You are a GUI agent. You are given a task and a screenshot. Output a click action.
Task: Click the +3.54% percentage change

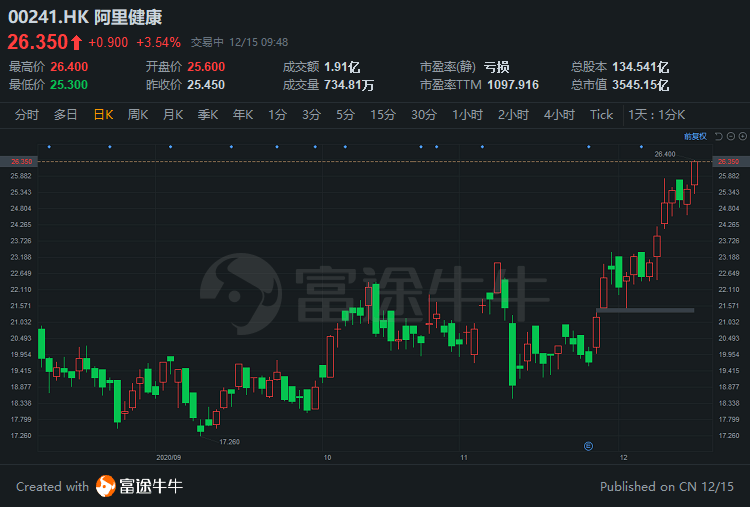click(x=158, y=43)
